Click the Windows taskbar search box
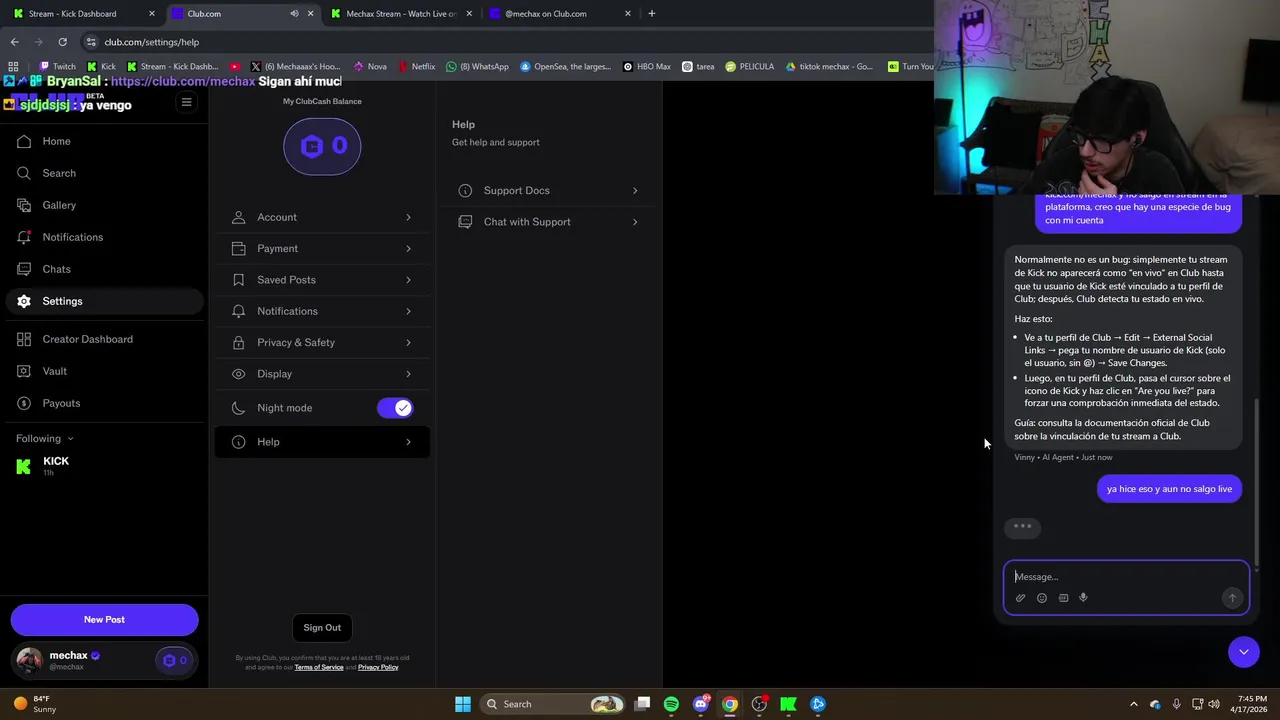The height and width of the screenshot is (720, 1280). (x=552, y=704)
